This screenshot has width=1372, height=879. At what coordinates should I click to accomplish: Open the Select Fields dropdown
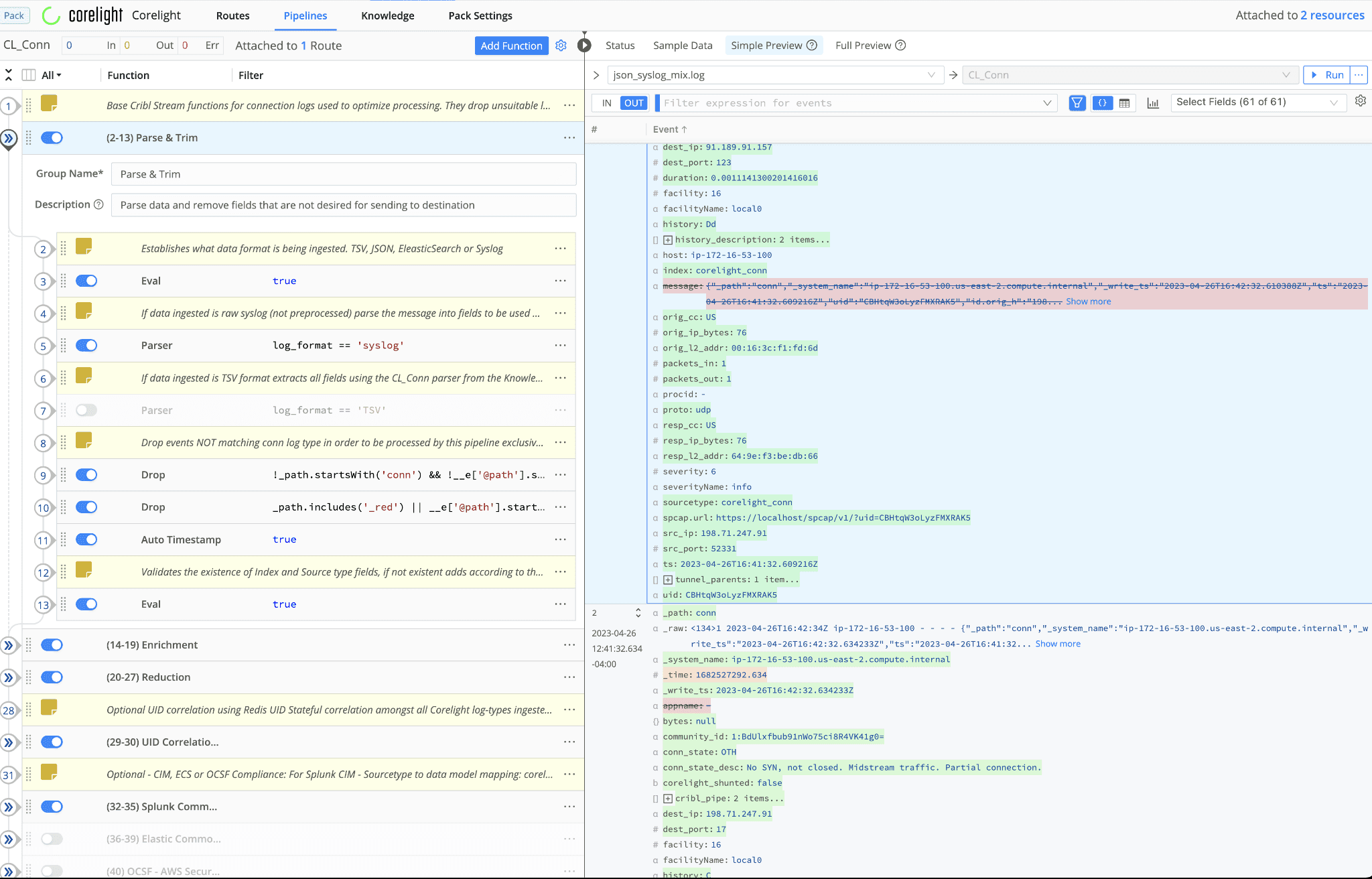[x=1257, y=103]
